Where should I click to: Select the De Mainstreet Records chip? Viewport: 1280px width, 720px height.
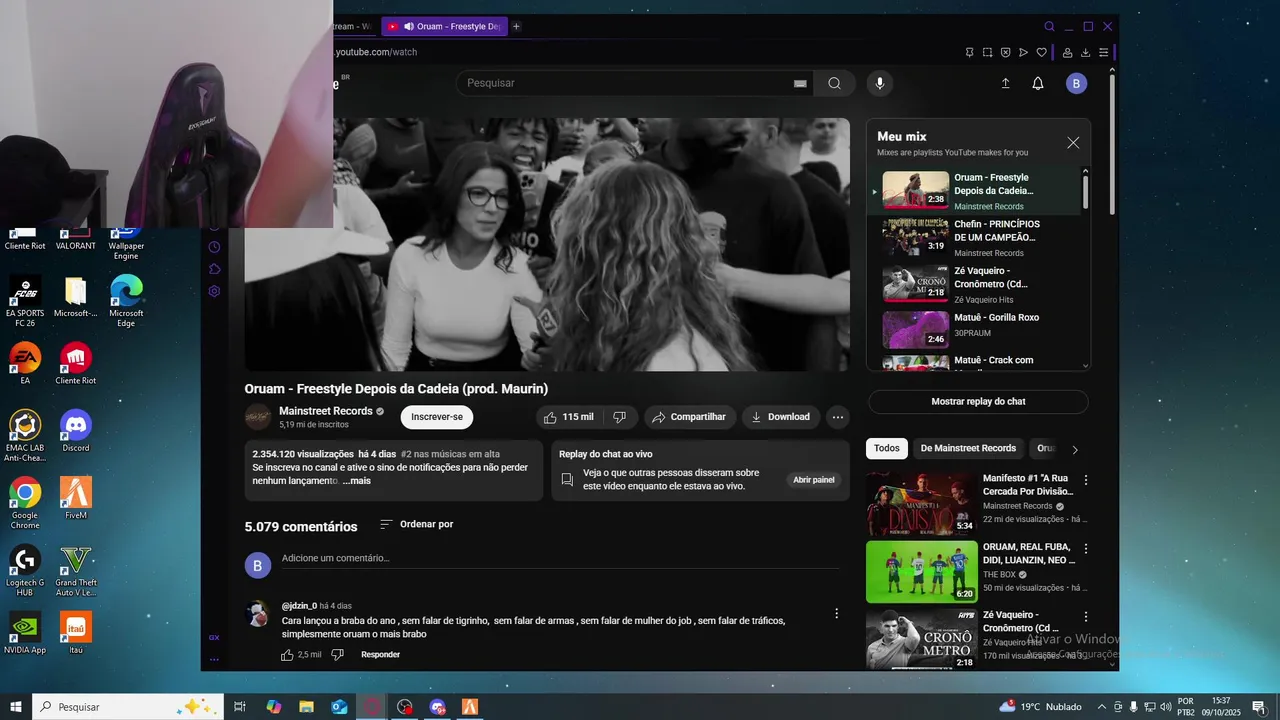coord(968,449)
